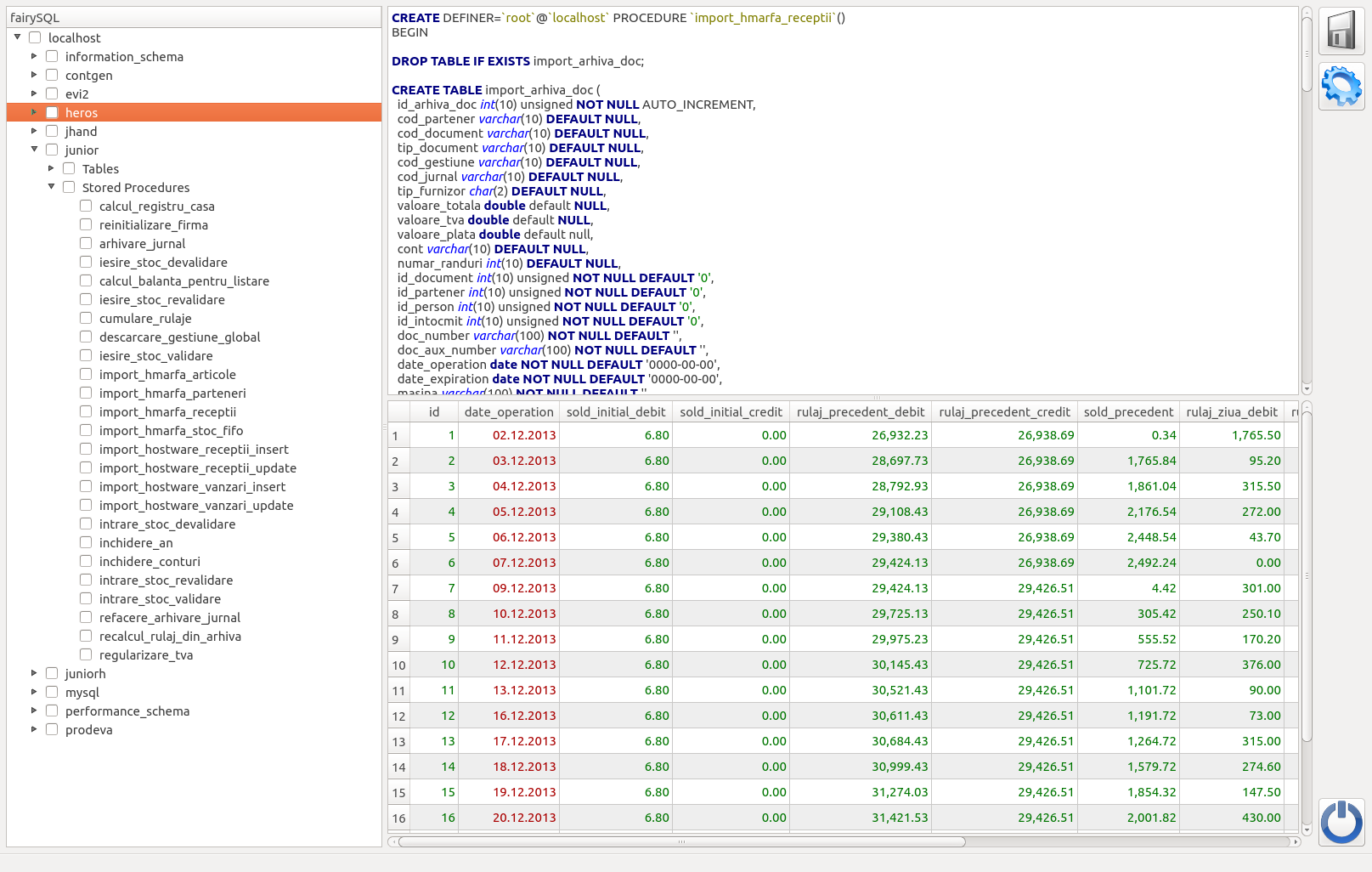Click the sold_initial_credit column header
The image size is (1372, 872).
[731, 411]
